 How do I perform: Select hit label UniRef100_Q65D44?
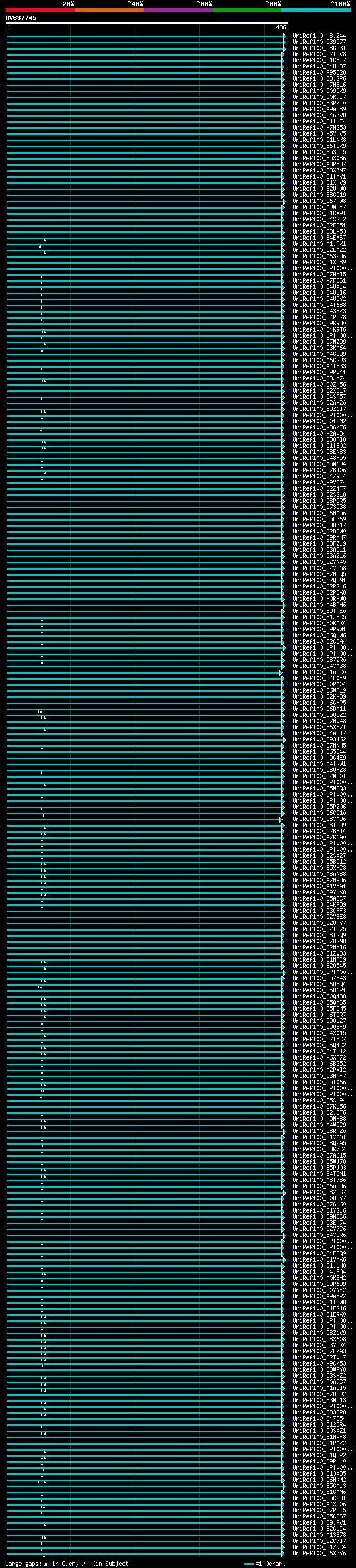319,751
